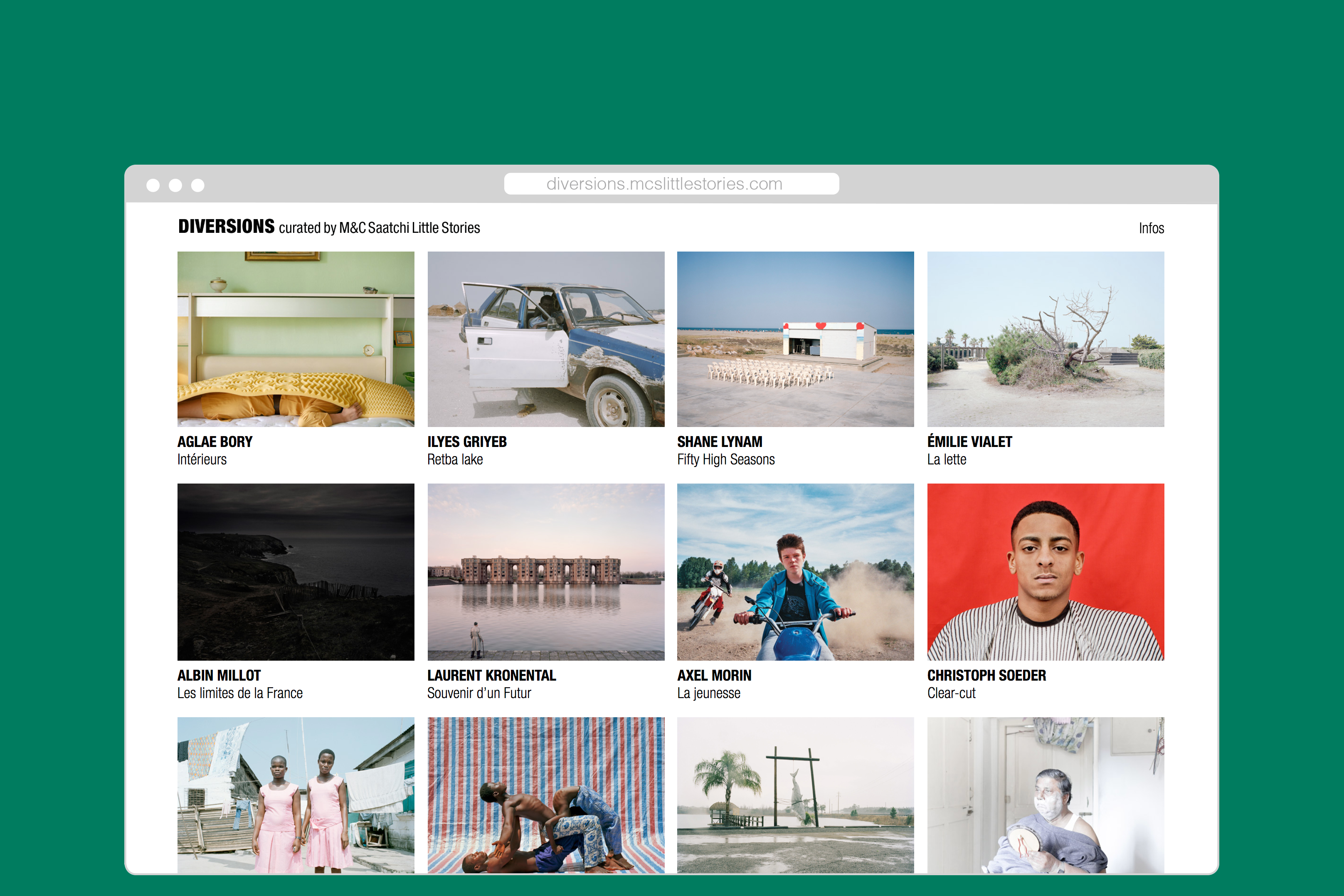This screenshot has height=896, width=1344.
Task: Click the Retba lake series title
Action: tap(455, 459)
